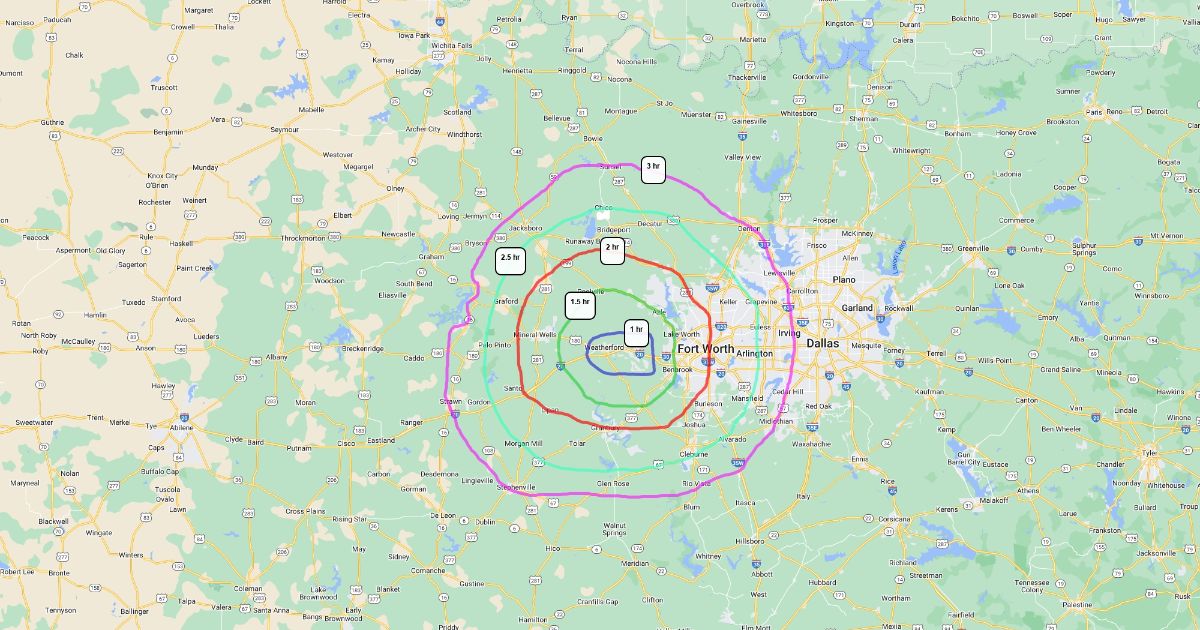Select the 'Eastland' town label
This screenshot has height=630, width=1200.
coord(381,440)
